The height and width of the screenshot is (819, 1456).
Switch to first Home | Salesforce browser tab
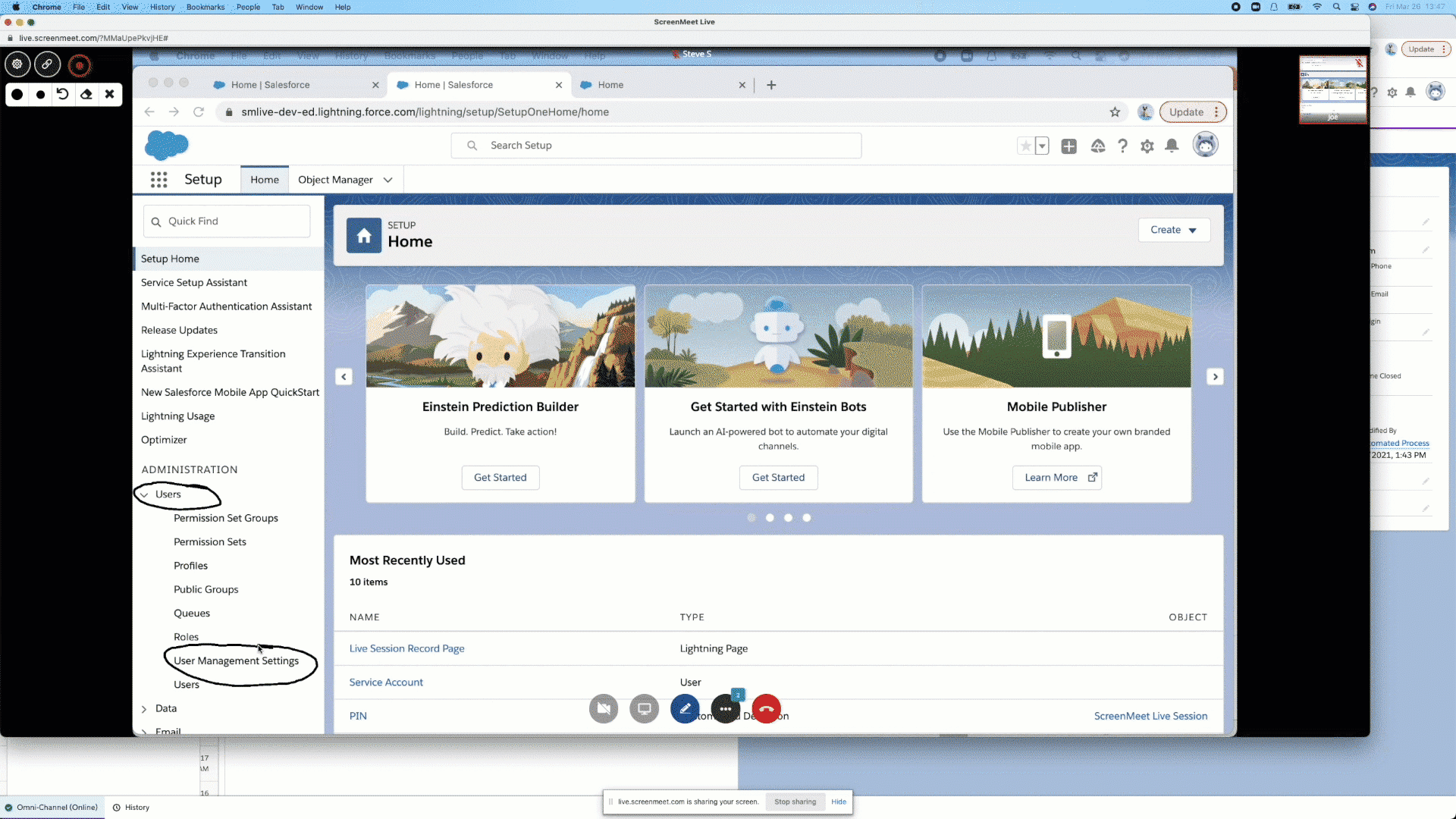click(296, 85)
